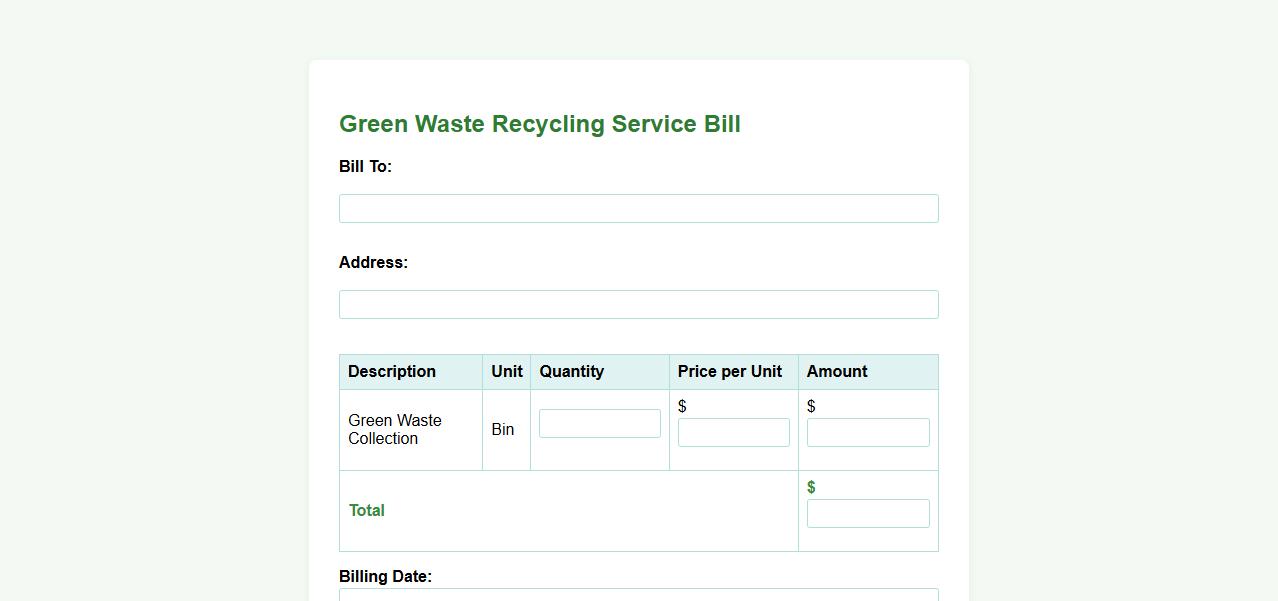Click the Green Waste Recycling Service Bill heading

(539, 124)
